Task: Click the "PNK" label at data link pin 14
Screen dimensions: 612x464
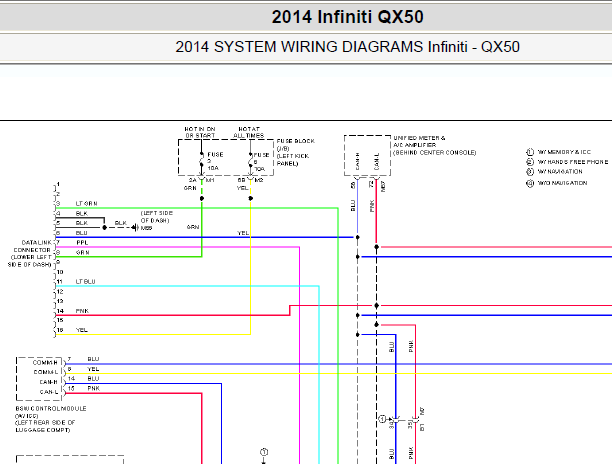Action: pos(82,311)
